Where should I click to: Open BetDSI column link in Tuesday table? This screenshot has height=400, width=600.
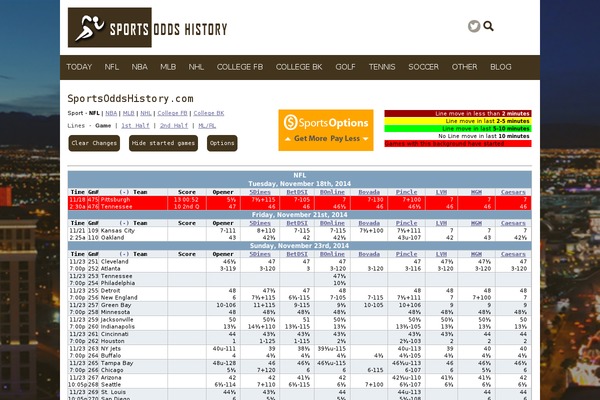click(297, 192)
